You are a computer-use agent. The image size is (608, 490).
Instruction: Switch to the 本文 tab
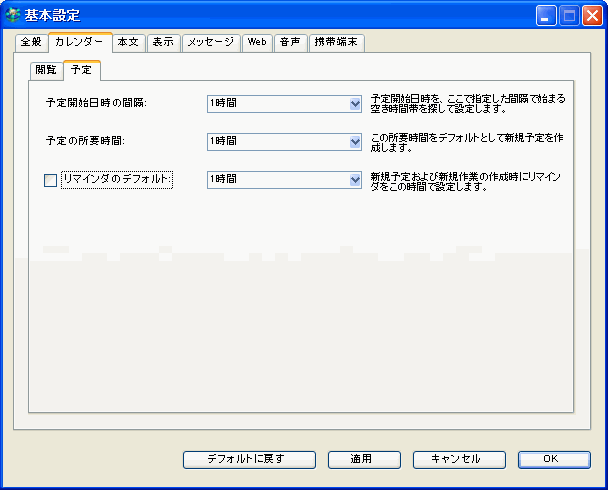click(x=129, y=42)
